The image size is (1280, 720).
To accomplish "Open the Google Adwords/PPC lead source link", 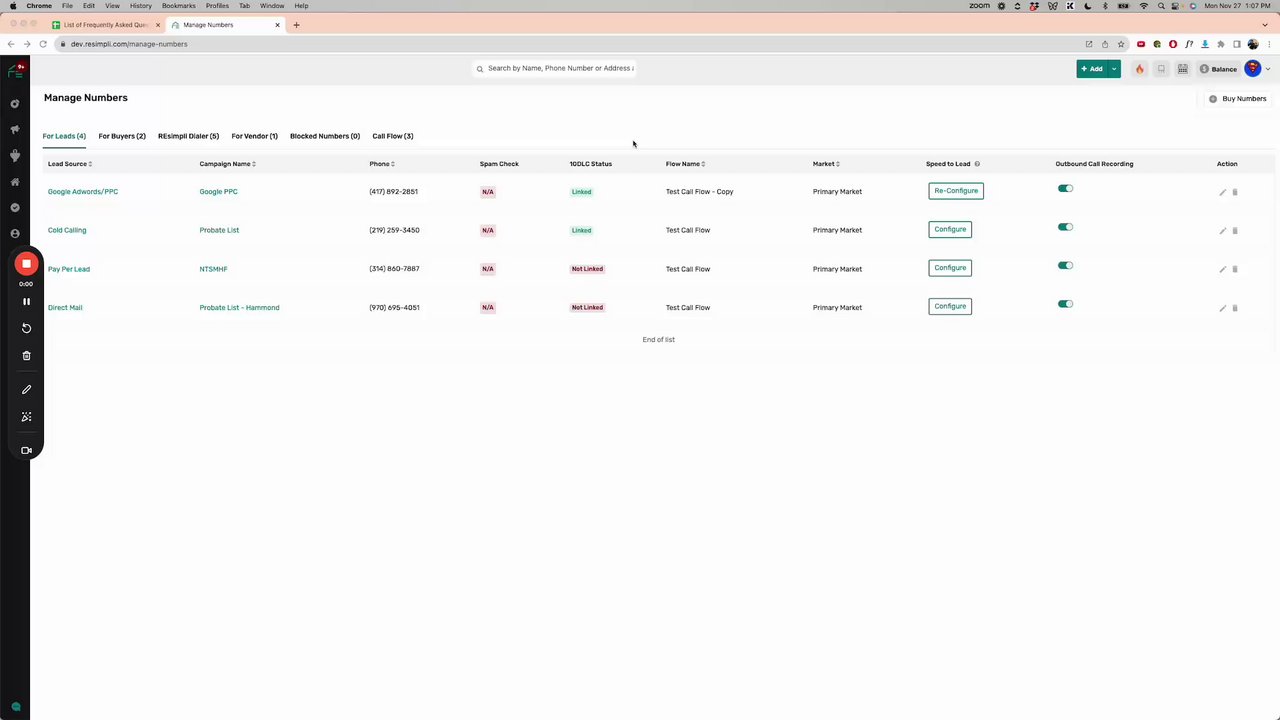I will (83, 192).
